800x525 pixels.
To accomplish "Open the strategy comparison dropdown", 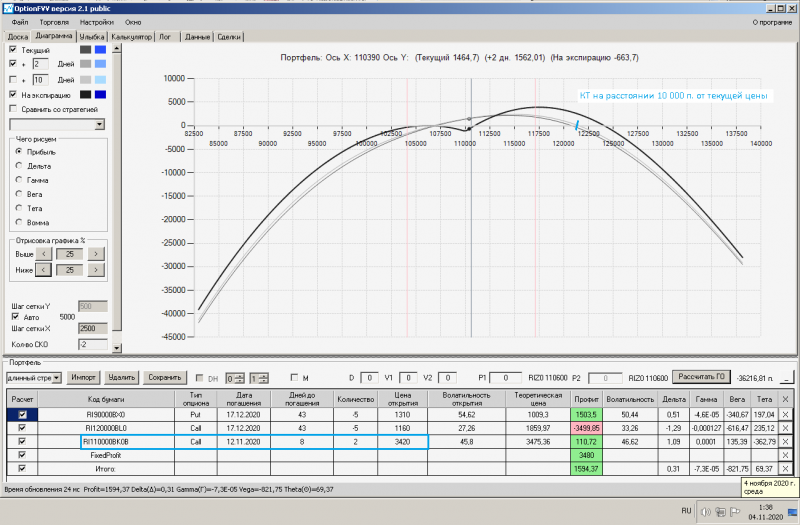I will point(99,124).
